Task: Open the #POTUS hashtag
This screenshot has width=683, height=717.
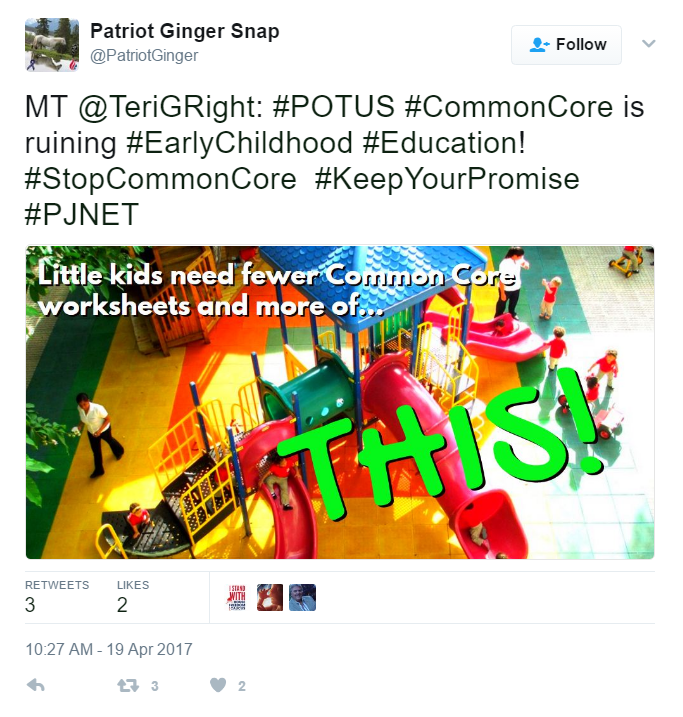Action: 333,107
